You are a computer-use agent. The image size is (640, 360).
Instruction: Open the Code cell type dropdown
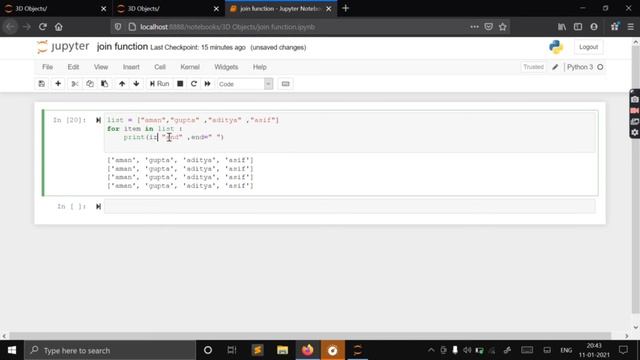(x=245, y=84)
